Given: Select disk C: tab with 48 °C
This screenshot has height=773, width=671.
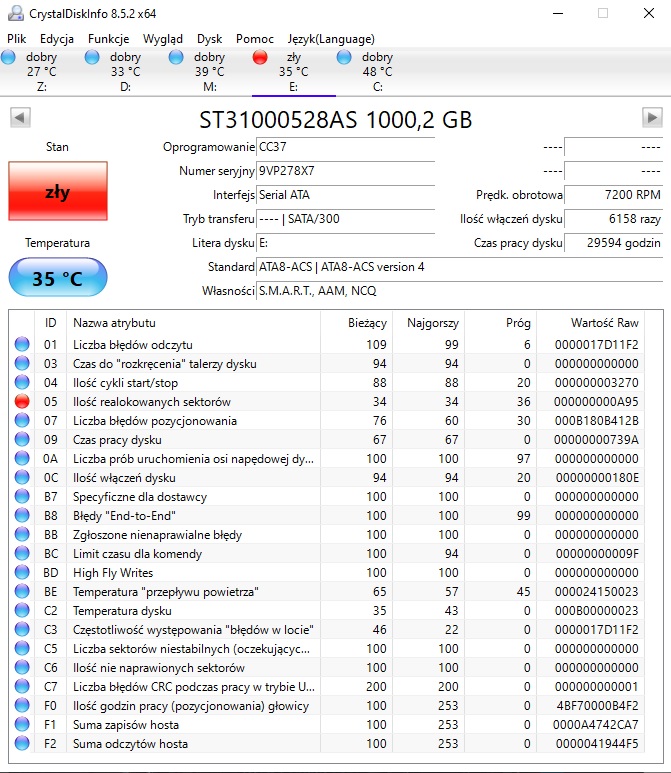Looking at the screenshot, I should 378,71.
